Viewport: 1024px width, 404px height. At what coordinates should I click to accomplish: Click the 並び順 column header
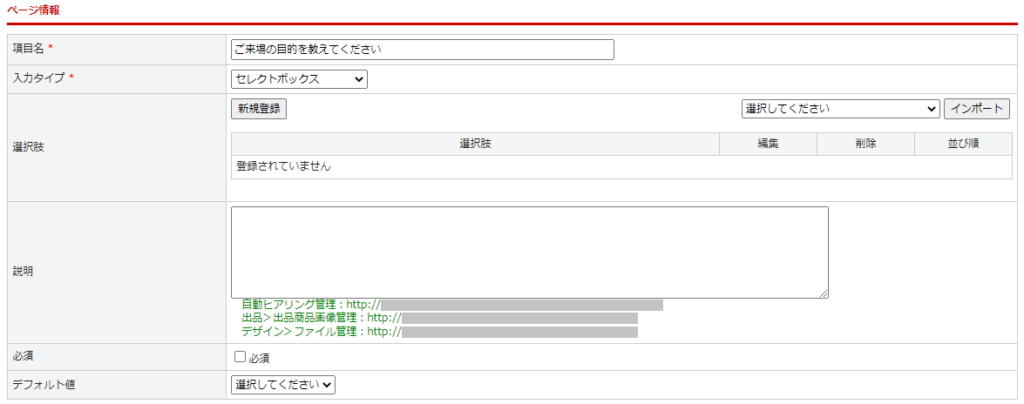coord(963,144)
